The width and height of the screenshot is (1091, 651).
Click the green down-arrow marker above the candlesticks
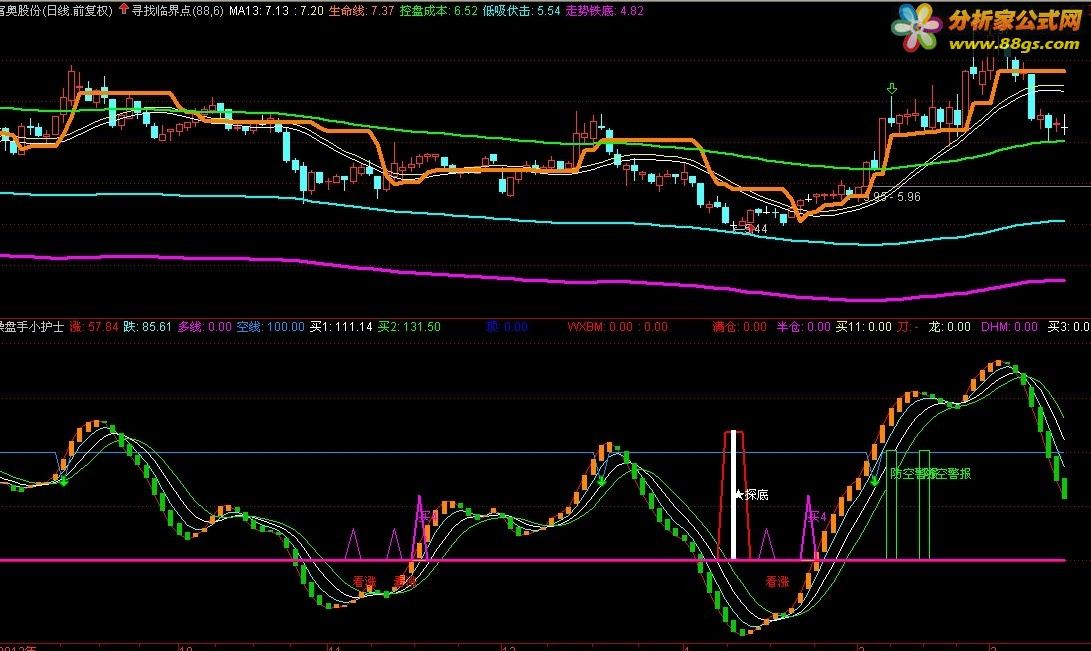(x=891, y=89)
